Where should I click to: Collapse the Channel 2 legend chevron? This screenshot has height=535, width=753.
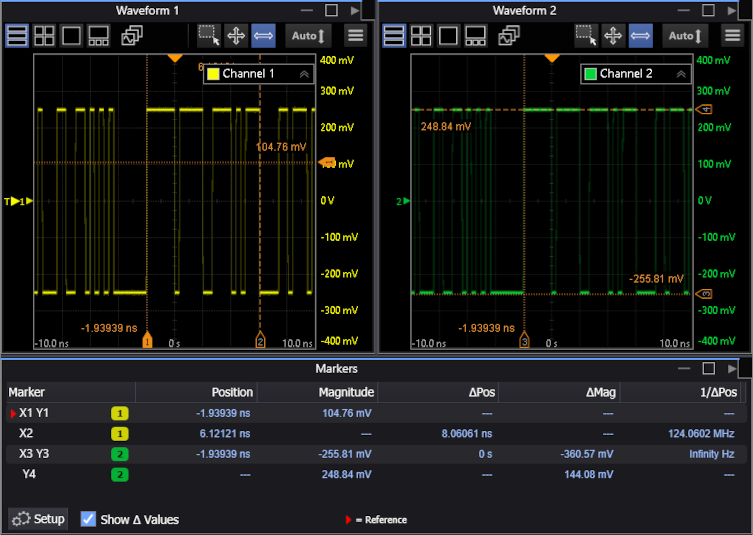tap(682, 74)
